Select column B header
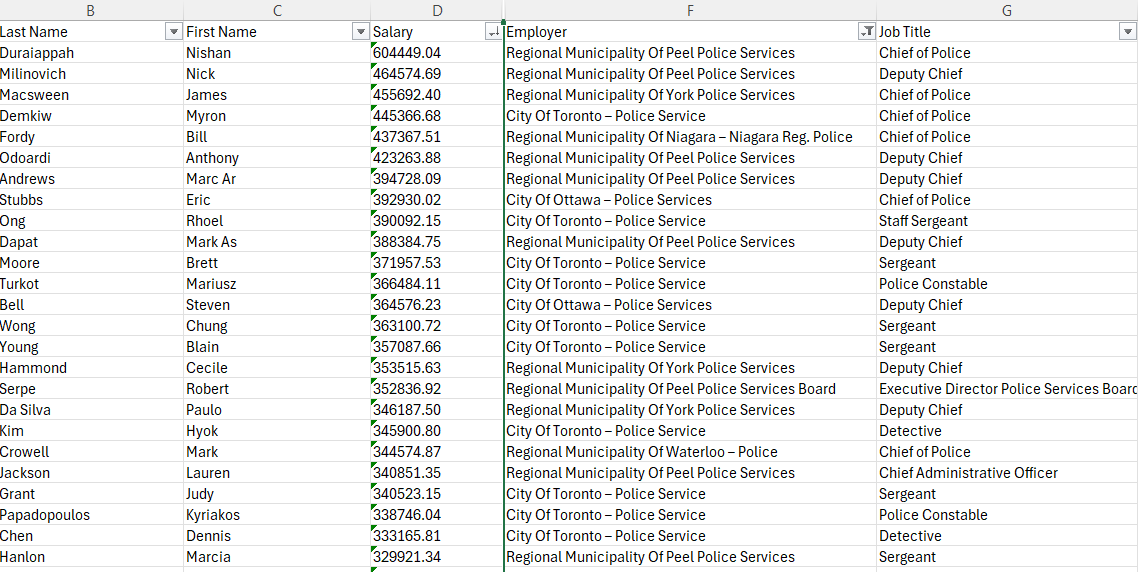The image size is (1138, 572). tap(91, 10)
